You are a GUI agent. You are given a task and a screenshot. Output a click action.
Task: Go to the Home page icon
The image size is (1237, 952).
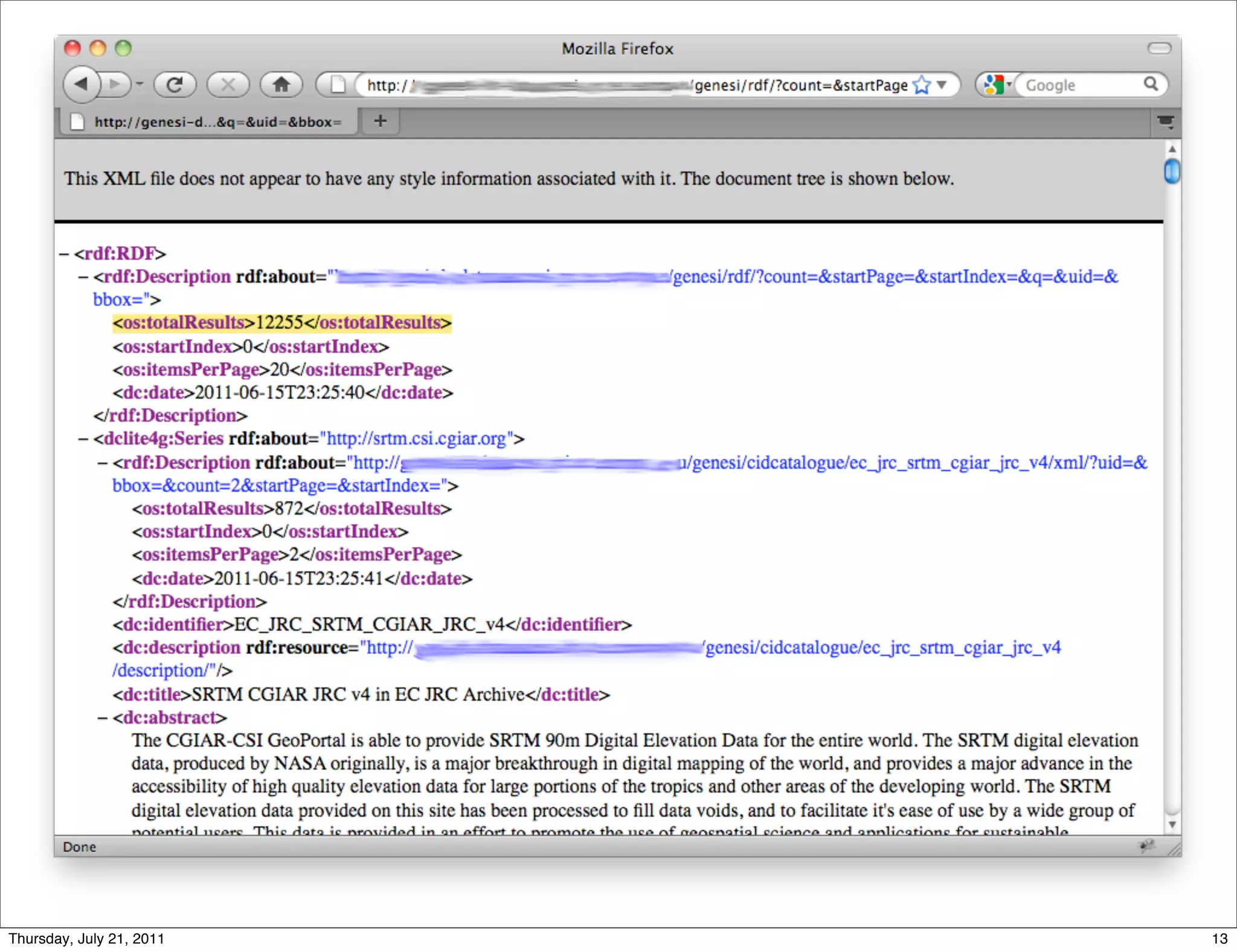(x=281, y=85)
